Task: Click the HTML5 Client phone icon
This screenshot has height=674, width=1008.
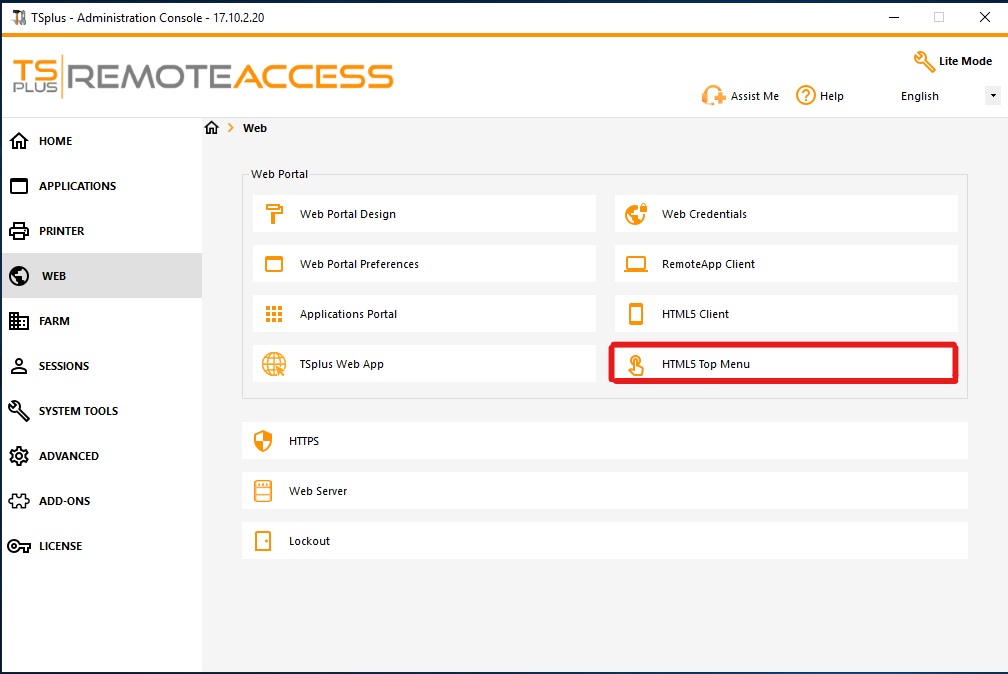Action: point(636,314)
